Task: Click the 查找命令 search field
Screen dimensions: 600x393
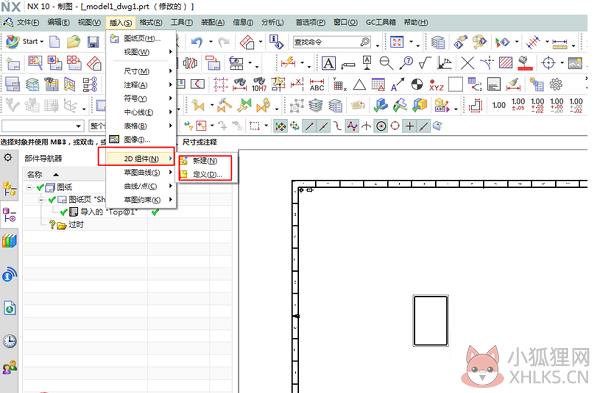Action: point(331,42)
